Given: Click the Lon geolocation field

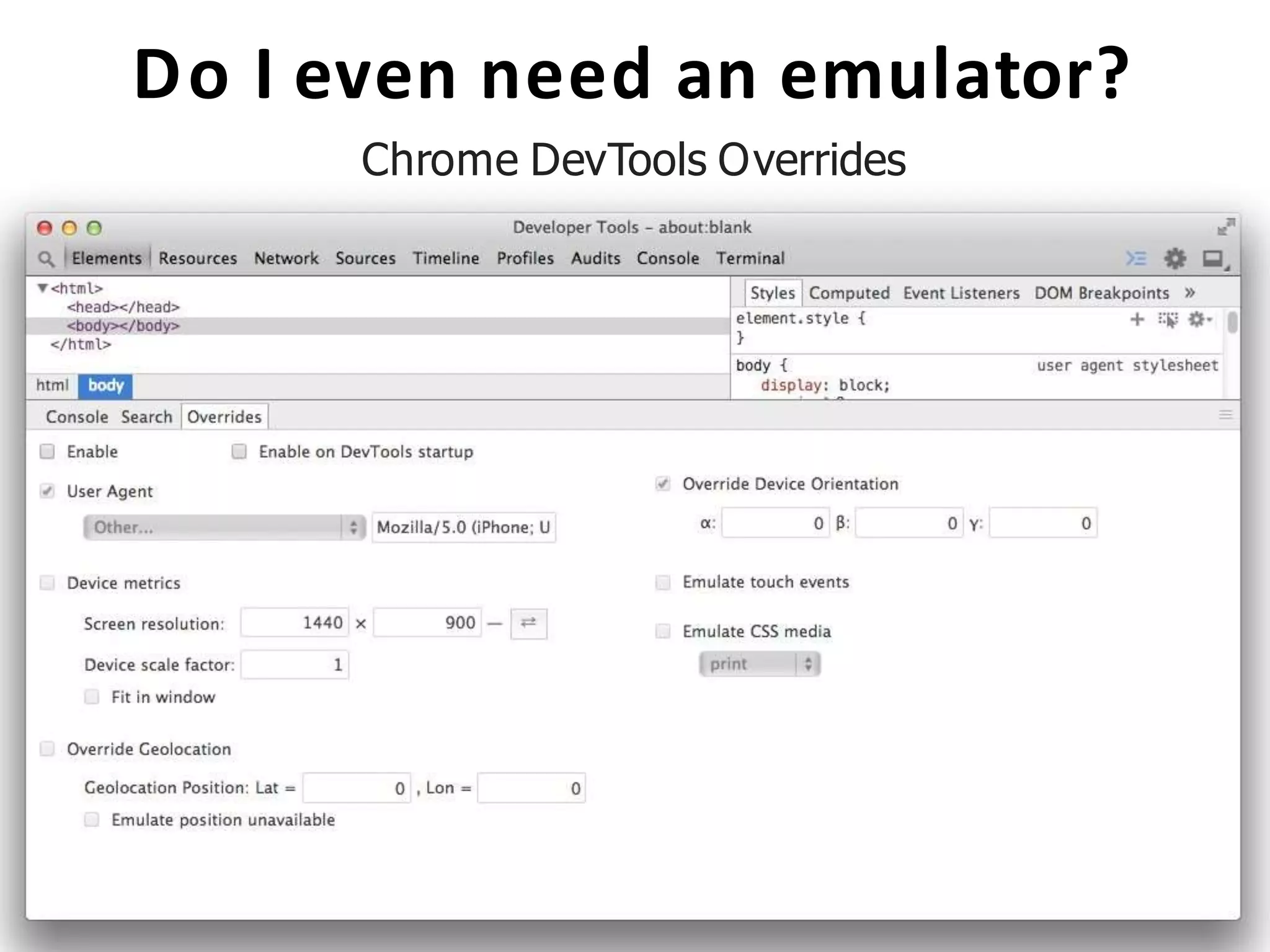Looking at the screenshot, I should (531, 788).
